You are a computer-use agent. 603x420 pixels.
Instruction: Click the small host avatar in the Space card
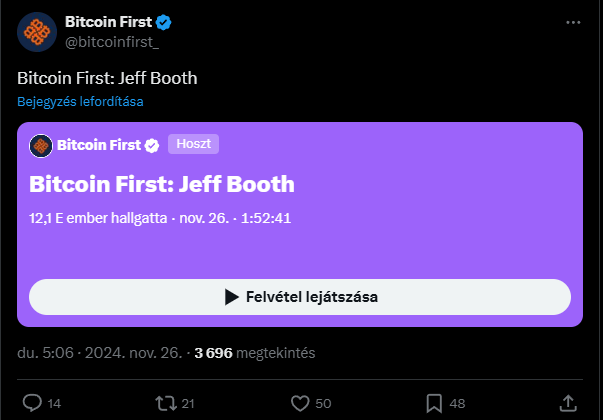click(x=41, y=146)
